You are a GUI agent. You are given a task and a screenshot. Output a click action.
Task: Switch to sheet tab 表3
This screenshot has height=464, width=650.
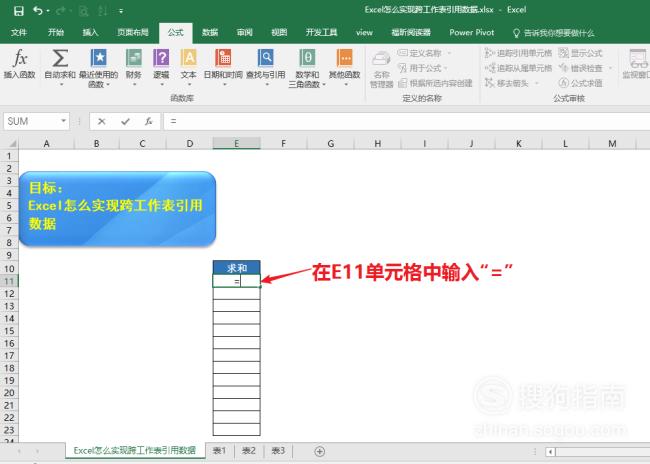tap(278, 451)
